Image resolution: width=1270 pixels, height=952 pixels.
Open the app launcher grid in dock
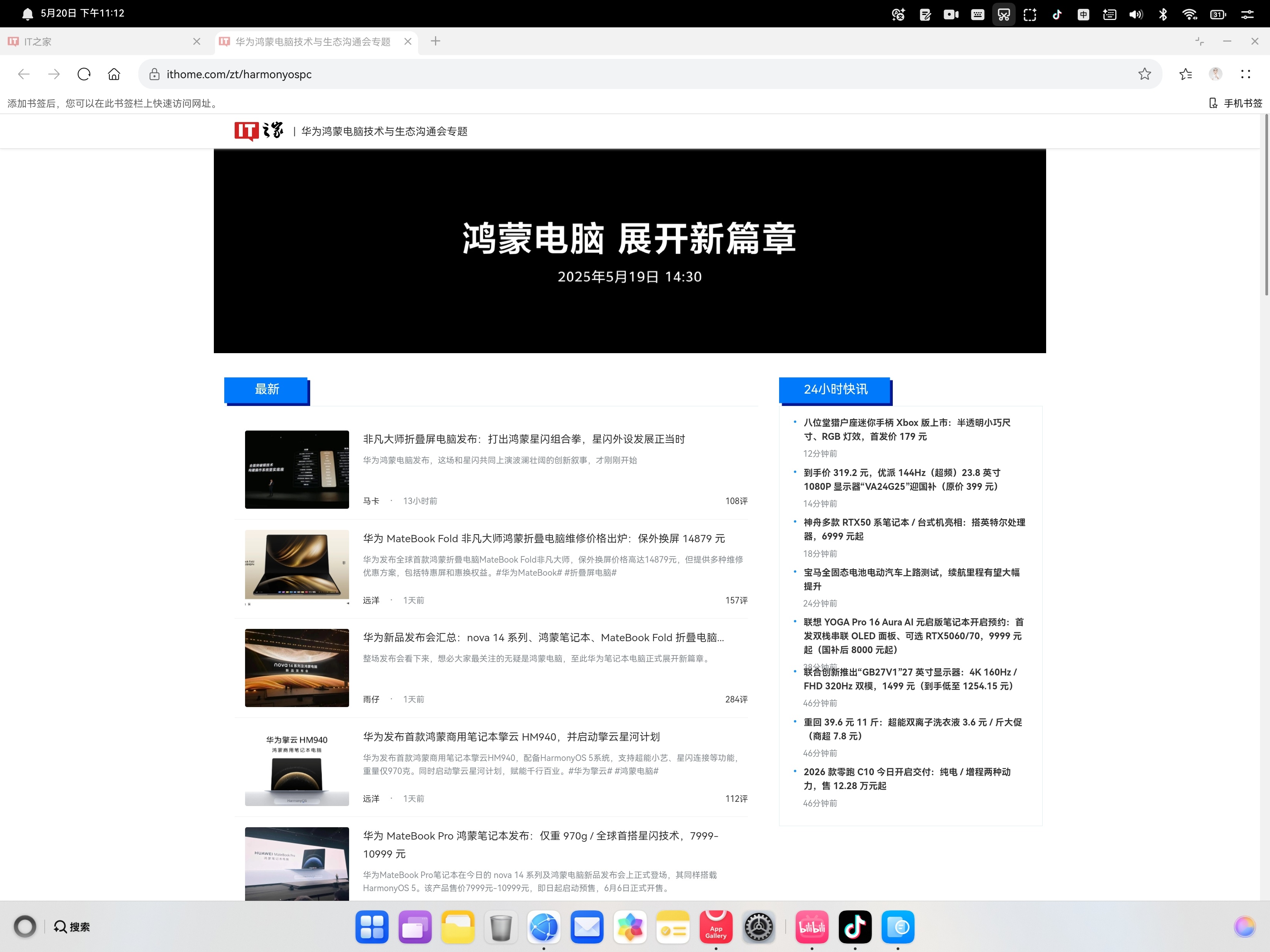pyautogui.click(x=372, y=927)
